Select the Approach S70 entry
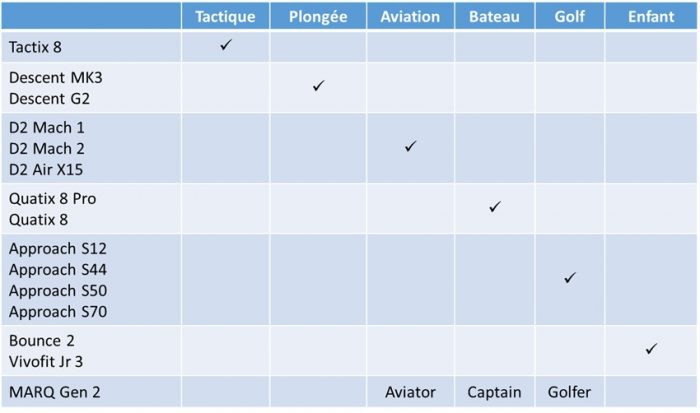700x413 pixels. coord(57,312)
